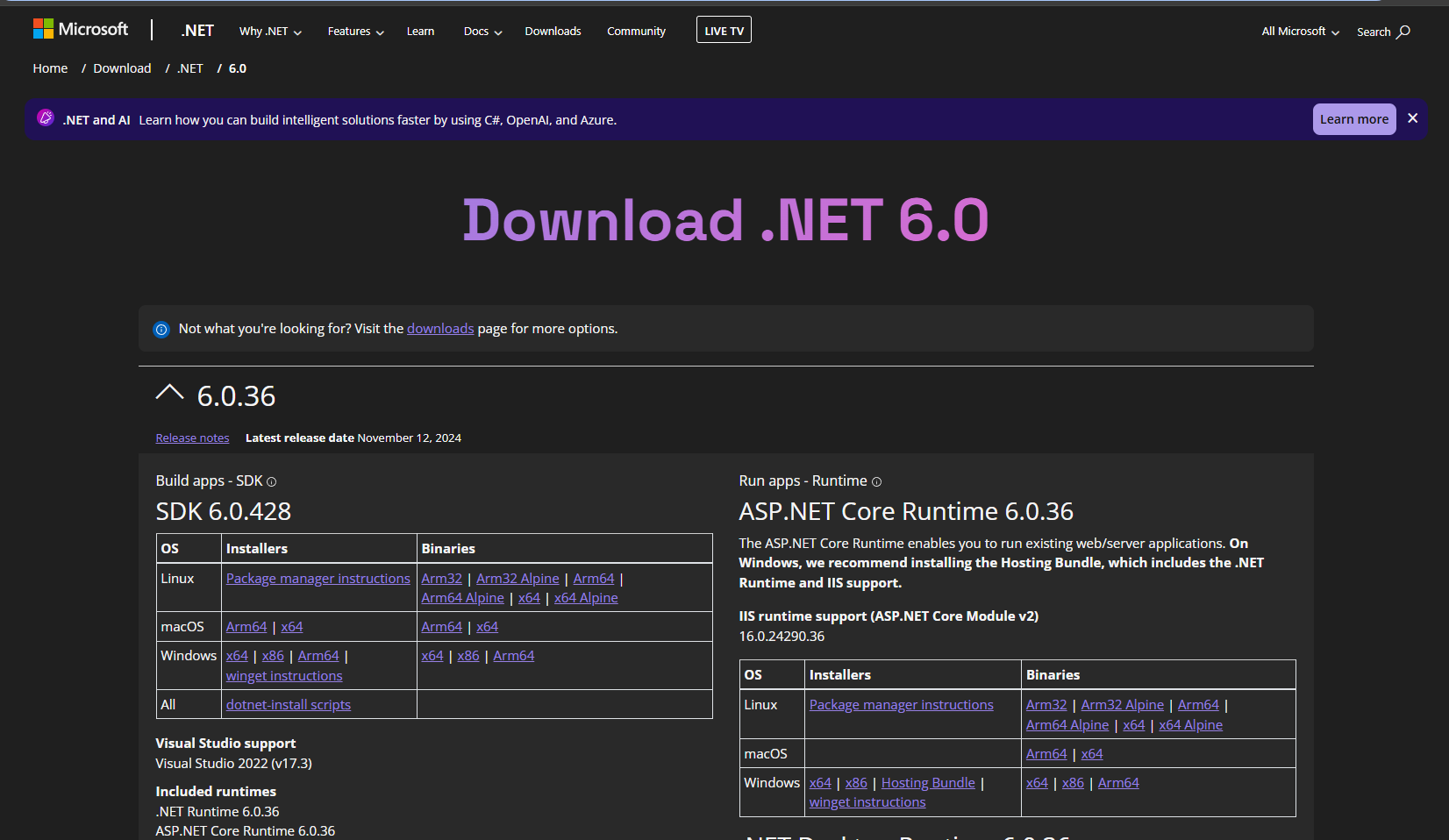1449x840 pixels.
Task: Dismiss the .NET and AI banner
Action: pyautogui.click(x=1412, y=118)
